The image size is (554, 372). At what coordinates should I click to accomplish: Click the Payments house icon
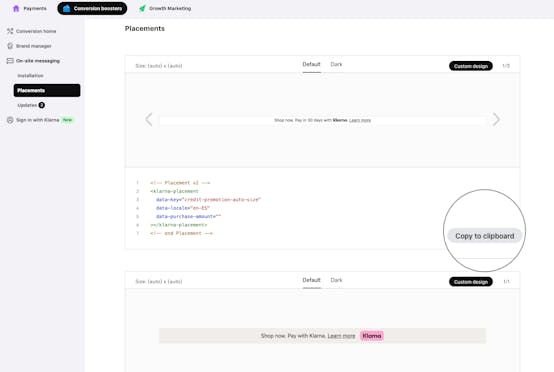16,8
